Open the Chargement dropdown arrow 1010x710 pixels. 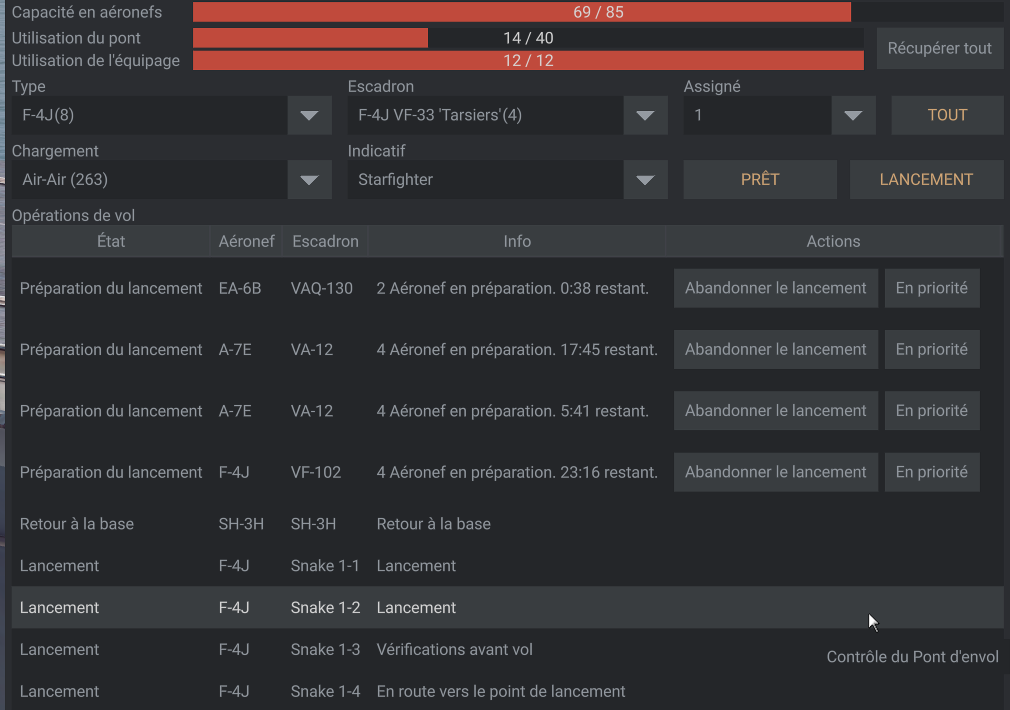click(309, 180)
